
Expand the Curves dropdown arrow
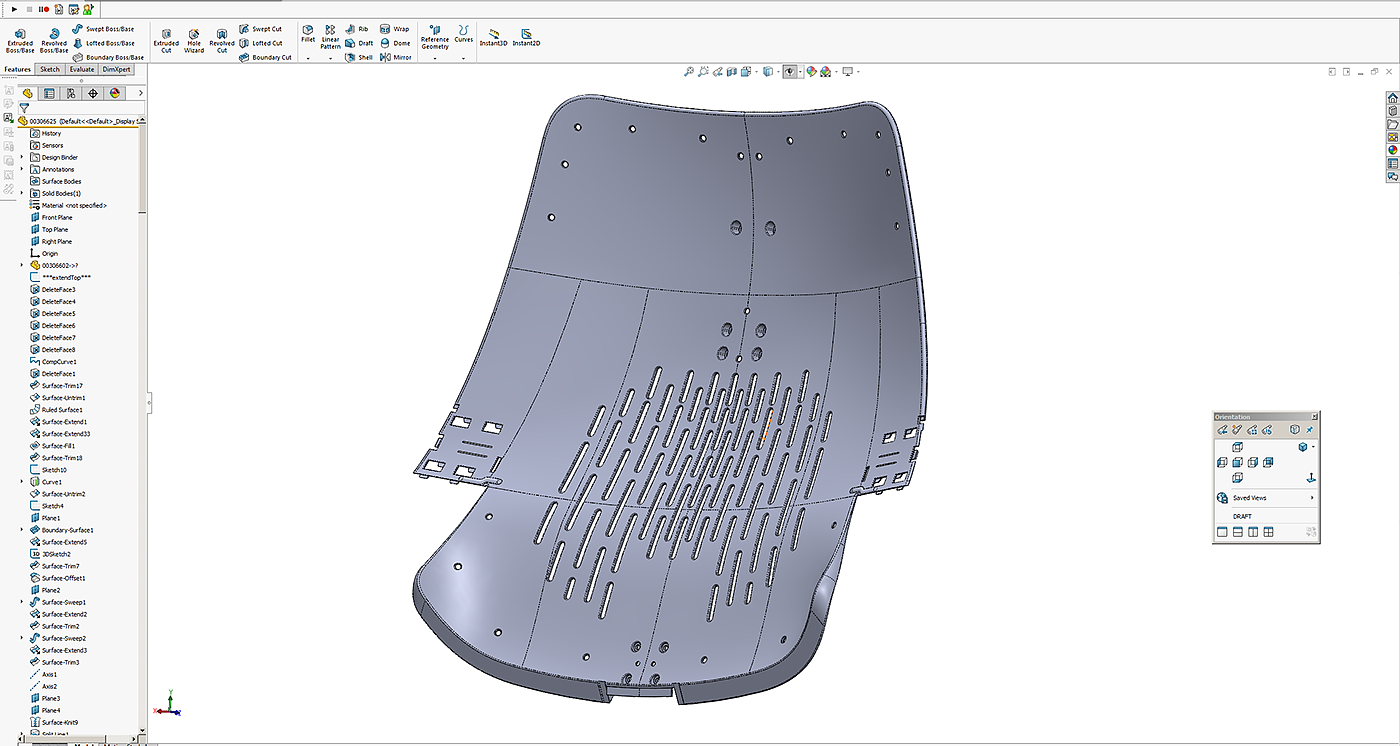pyautogui.click(x=464, y=59)
